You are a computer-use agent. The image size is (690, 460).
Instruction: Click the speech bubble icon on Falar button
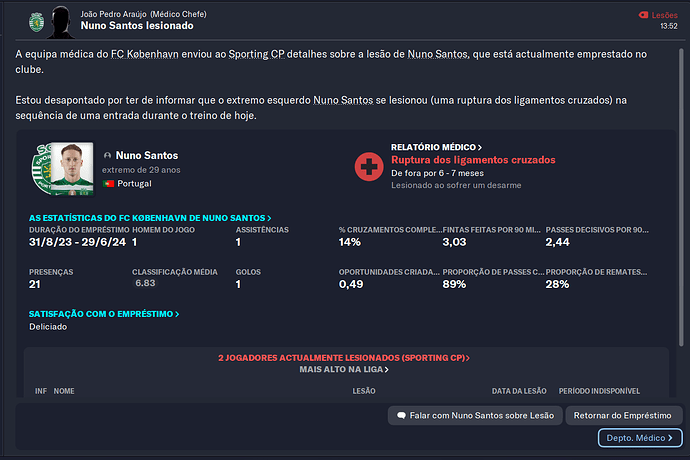(x=401, y=416)
